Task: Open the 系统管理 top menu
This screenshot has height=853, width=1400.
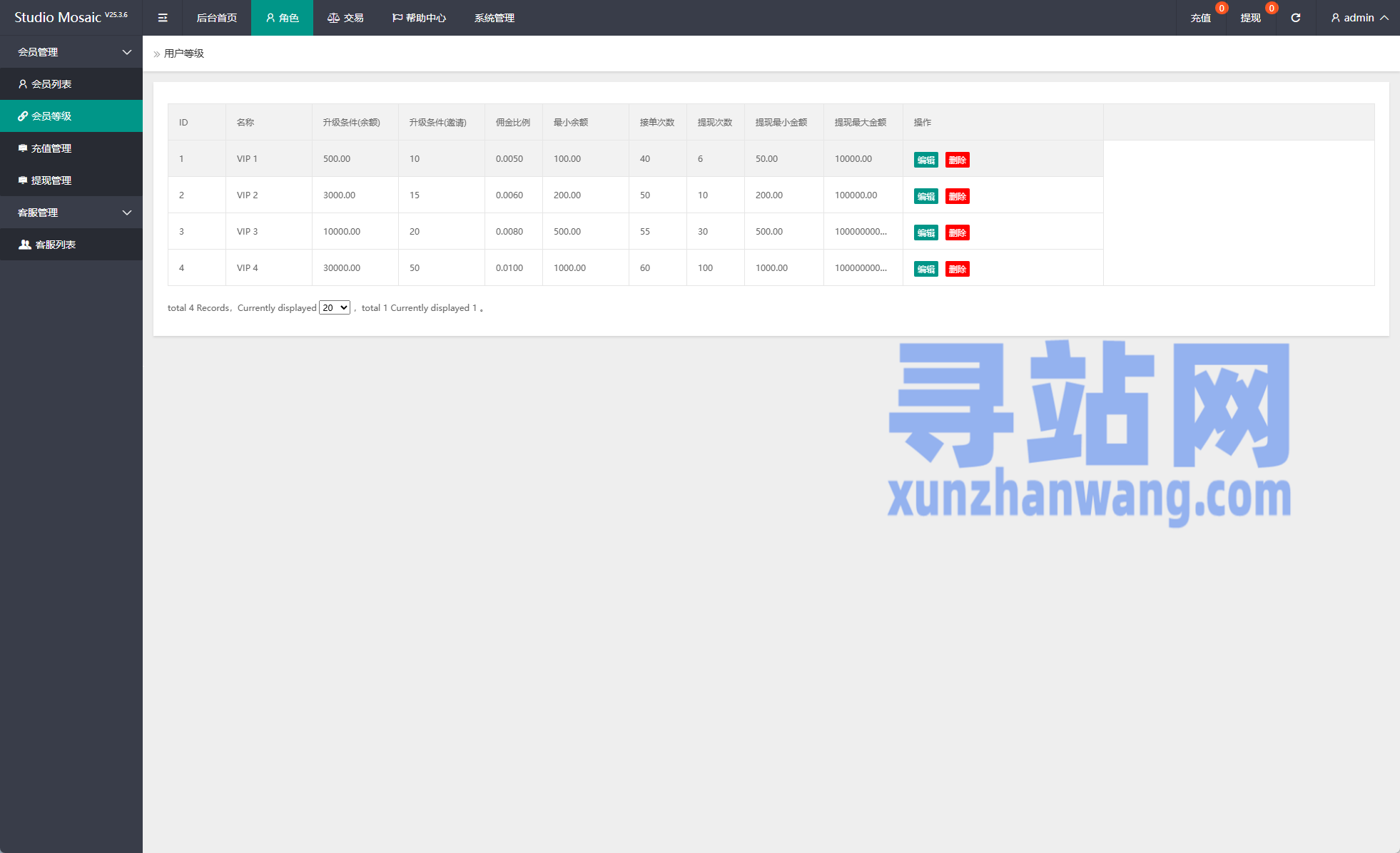Action: pos(494,18)
